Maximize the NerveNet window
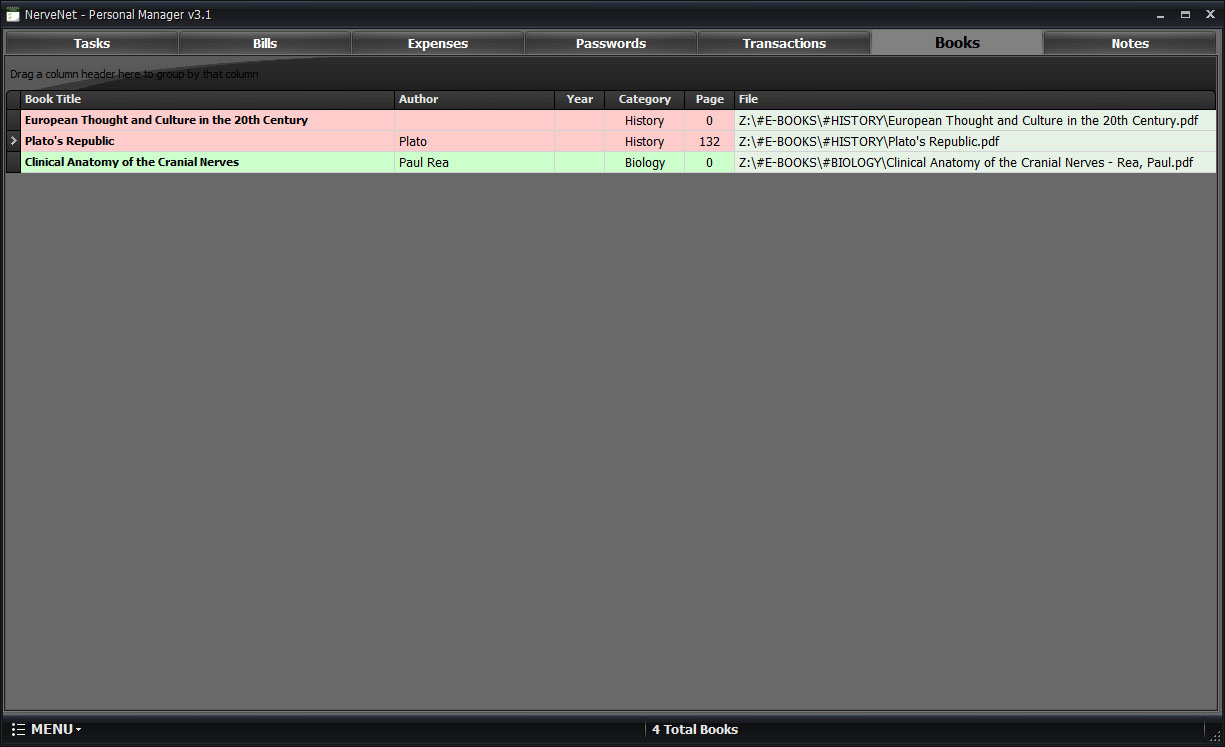Screen dimensions: 1225x747 pos(1185,15)
